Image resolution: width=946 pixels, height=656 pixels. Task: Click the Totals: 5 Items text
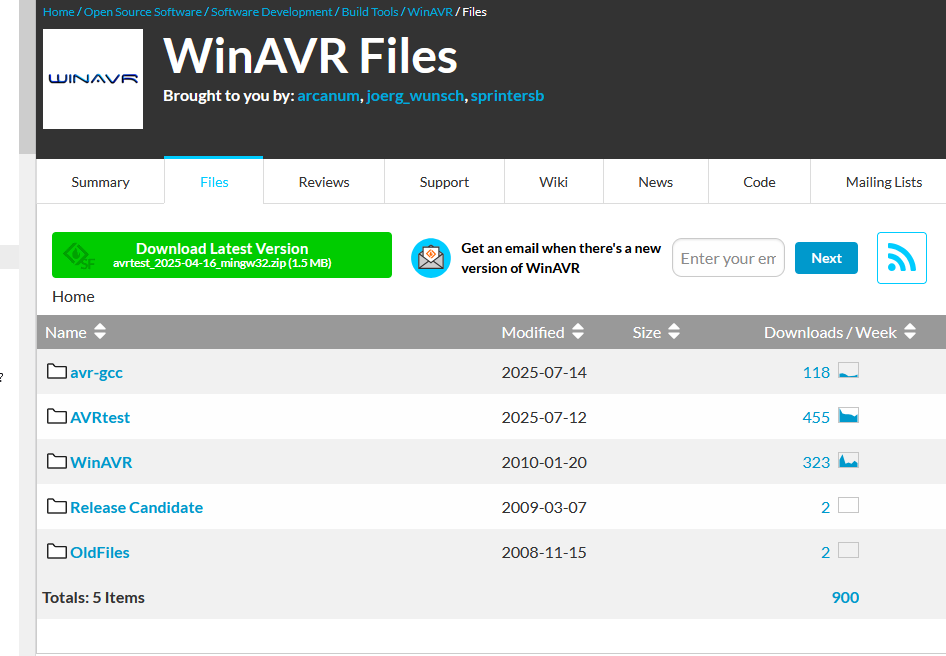point(94,597)
